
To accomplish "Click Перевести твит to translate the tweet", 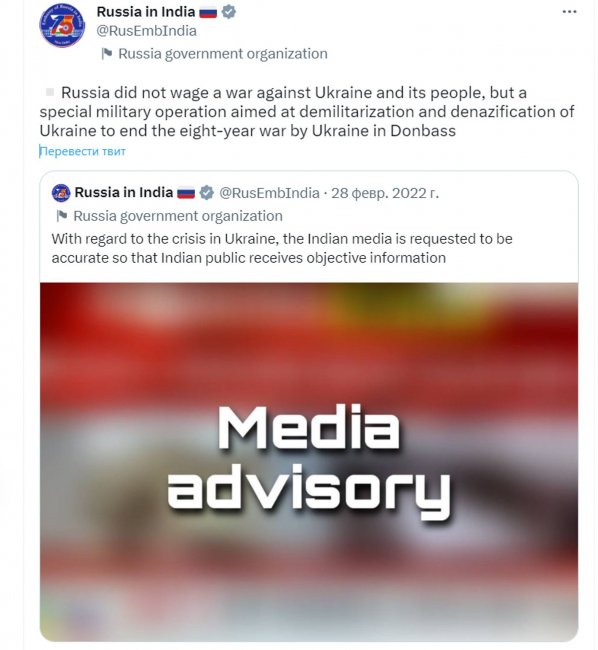I will coord(82,151).
